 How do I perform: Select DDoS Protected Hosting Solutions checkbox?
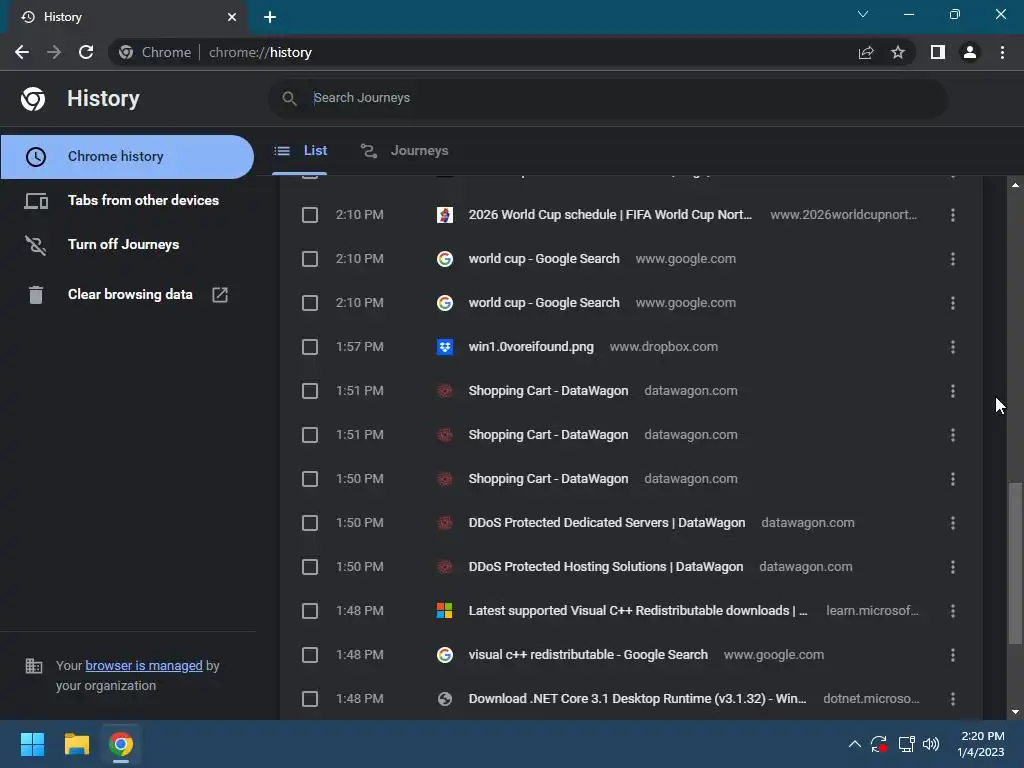pyautogui.click(x=310, y=567)
